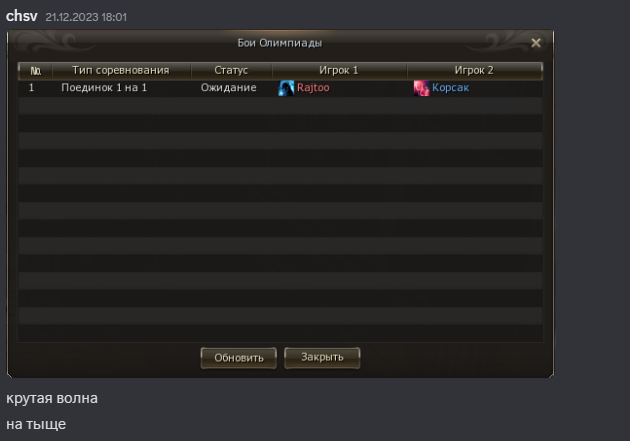The height and width of the screenshot is (441, 630).
Task: Click the Закрыть button
Action: click(x=322, y=357)
